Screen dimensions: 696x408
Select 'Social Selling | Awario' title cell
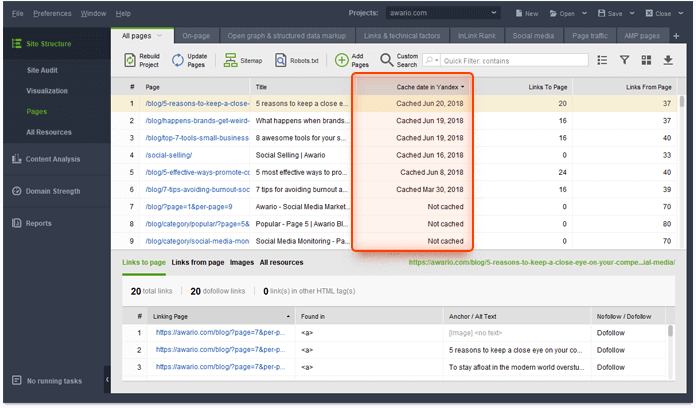tap(290, 155)
